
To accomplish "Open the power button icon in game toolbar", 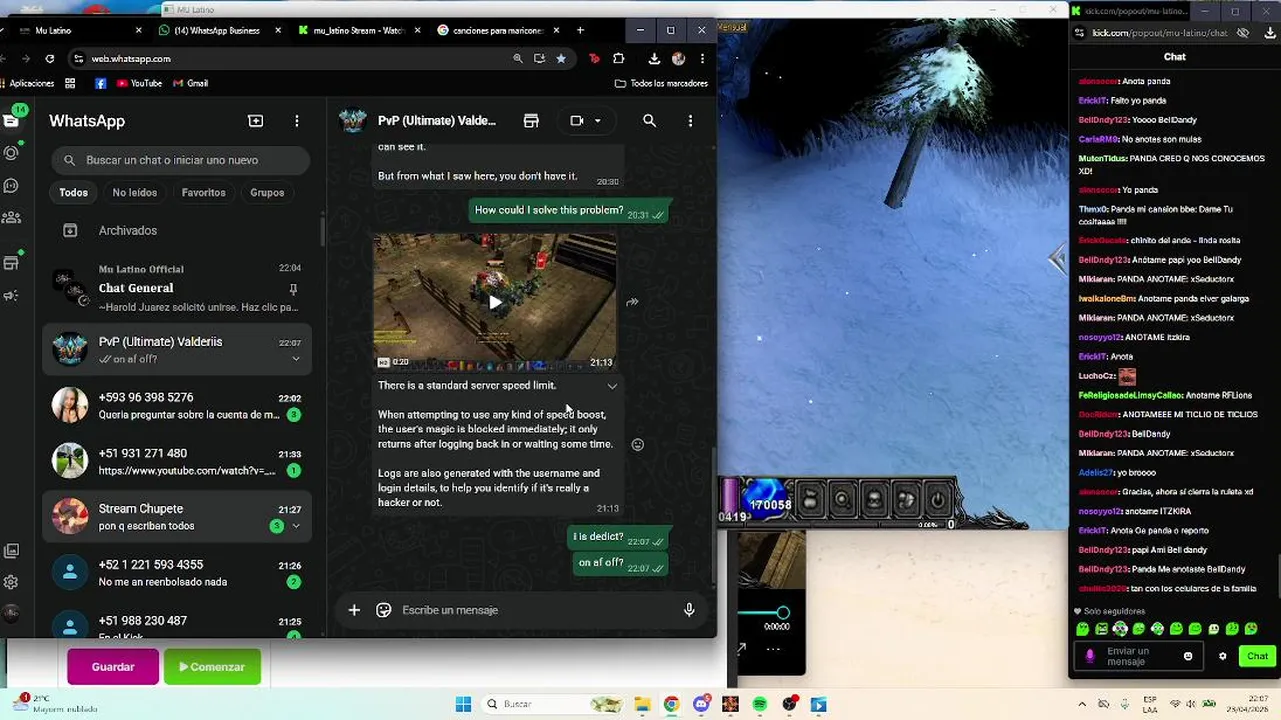I will pos(938,499).
